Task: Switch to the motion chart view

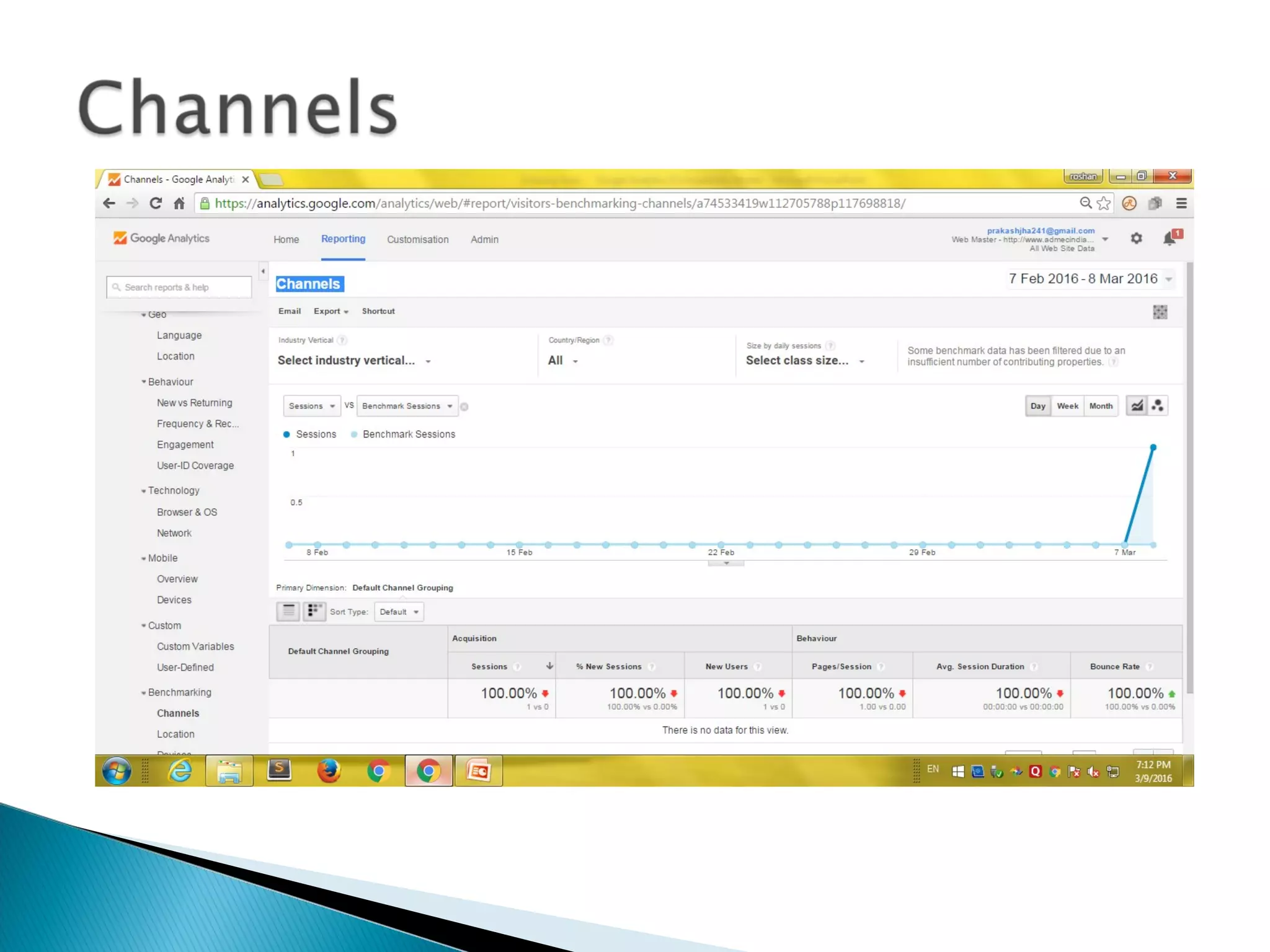Action: 1158,406
